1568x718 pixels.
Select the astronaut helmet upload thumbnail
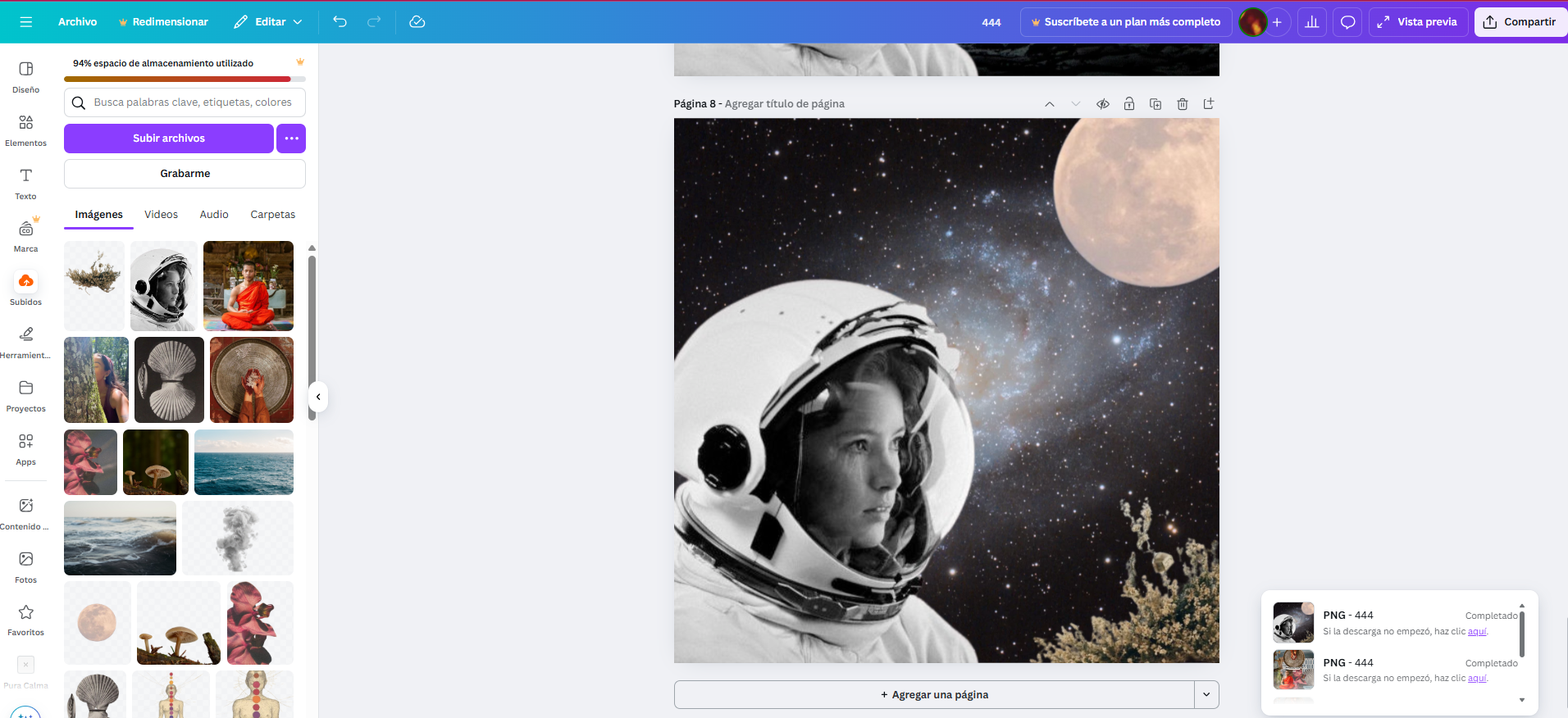click(164, 286)
